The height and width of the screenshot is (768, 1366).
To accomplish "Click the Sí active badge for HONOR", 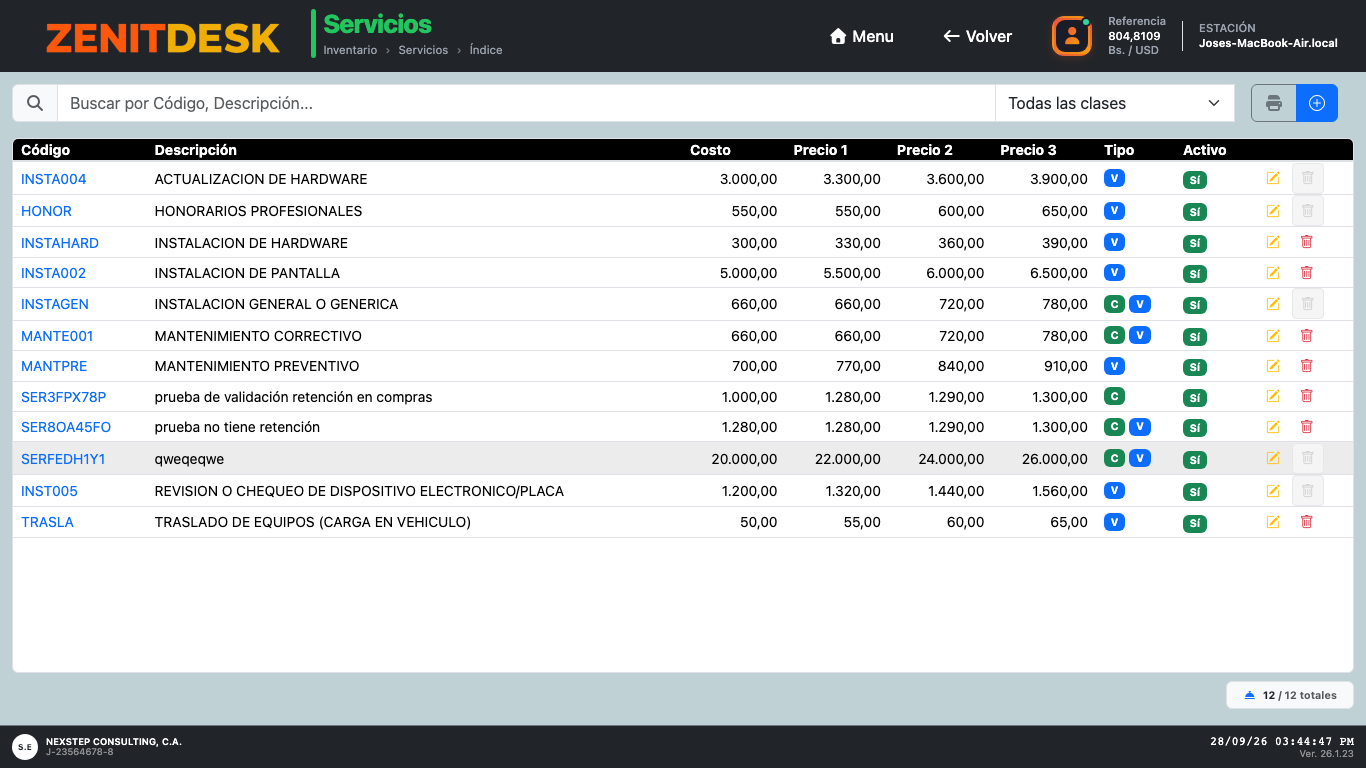I will click(1195, 212).
